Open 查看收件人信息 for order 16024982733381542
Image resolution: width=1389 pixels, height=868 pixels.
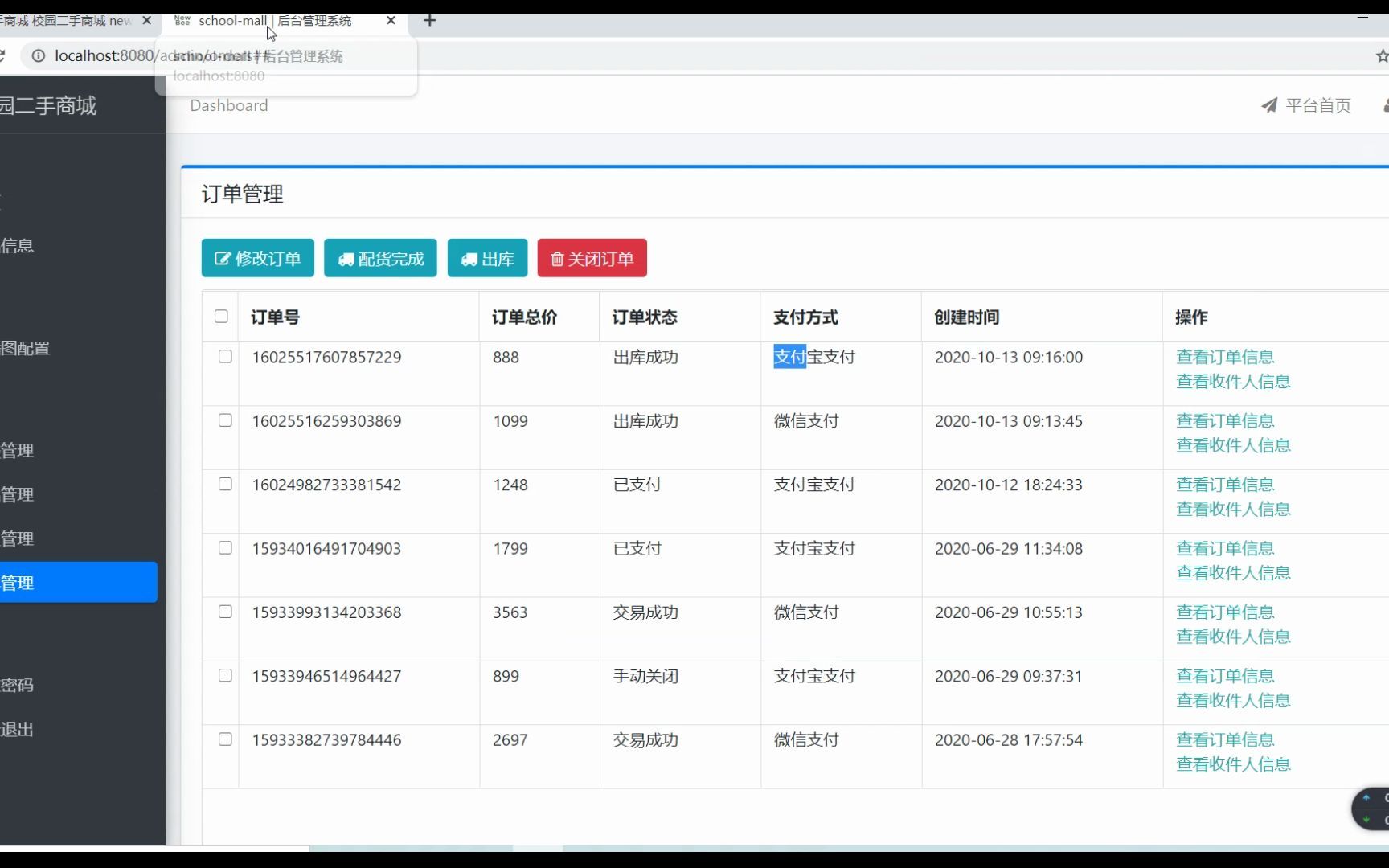pos(1233,510)
